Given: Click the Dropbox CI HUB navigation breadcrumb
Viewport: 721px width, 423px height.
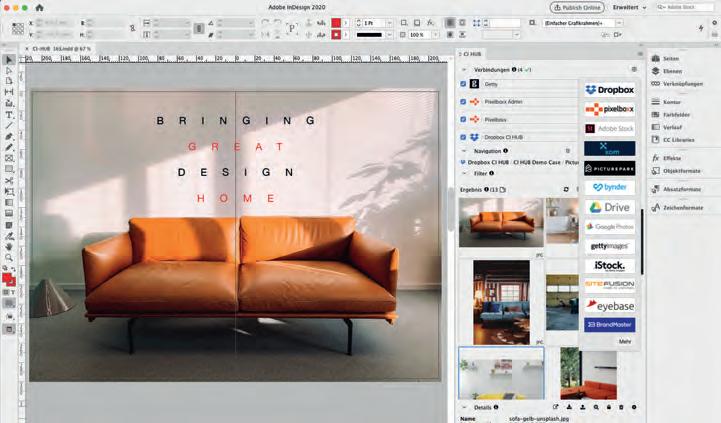Looking at the screenshot, I should 488,162.
